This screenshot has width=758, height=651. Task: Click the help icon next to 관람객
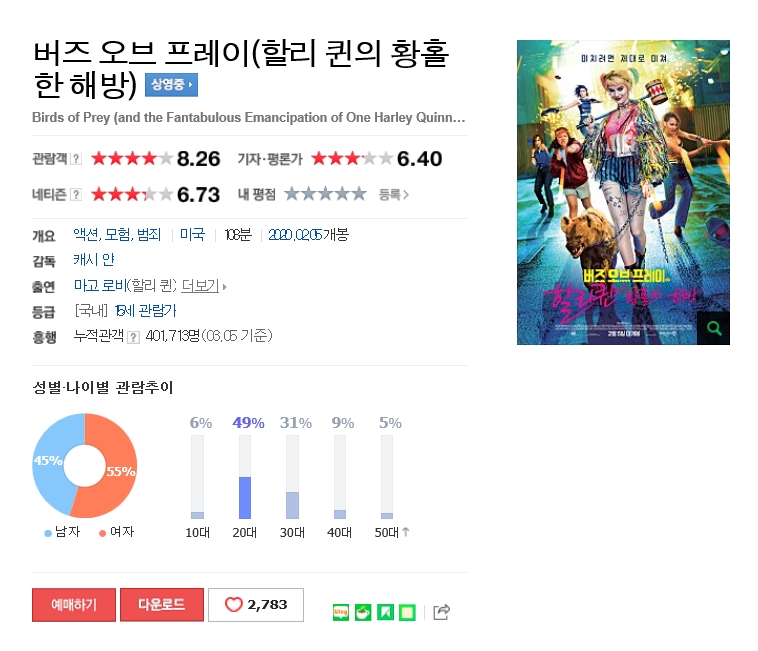(x=76, y=159)
